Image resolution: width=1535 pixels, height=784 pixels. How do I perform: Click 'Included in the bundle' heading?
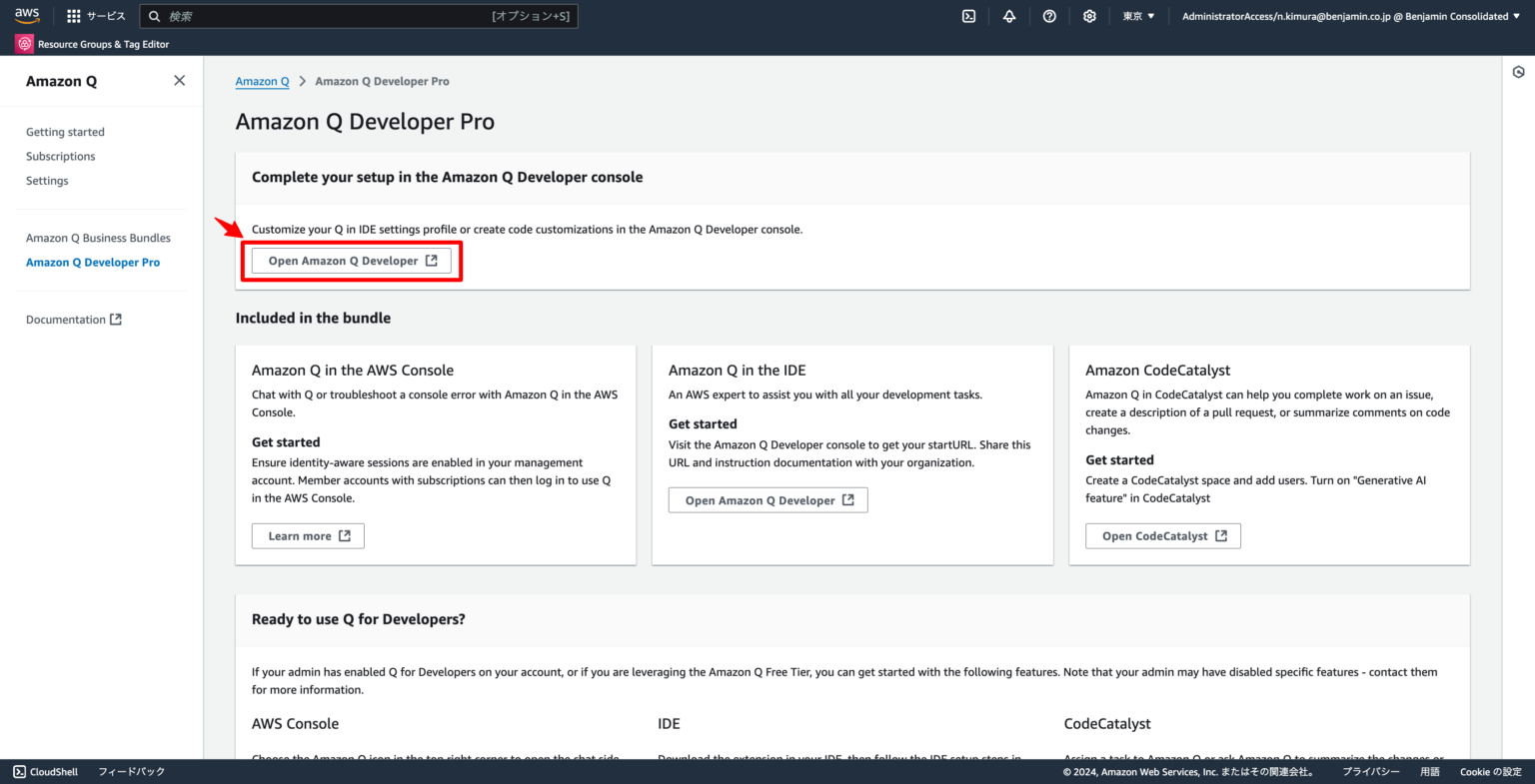(x=313, y=318)
